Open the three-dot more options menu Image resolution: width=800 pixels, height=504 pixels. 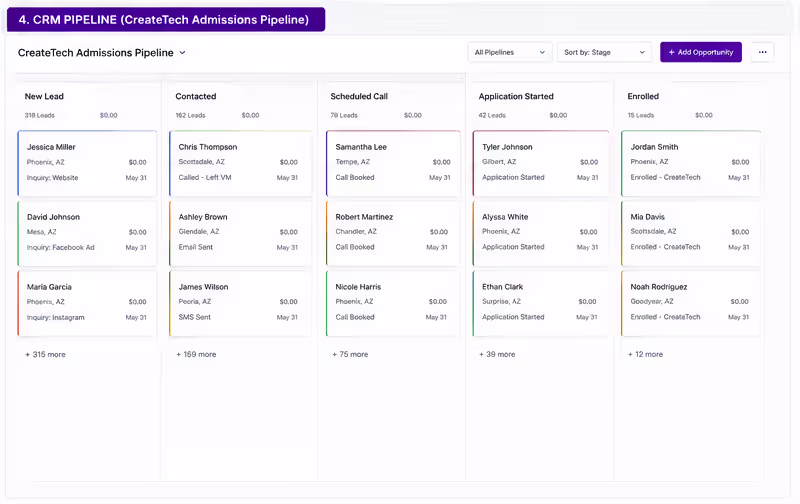[x=762, y=52]
